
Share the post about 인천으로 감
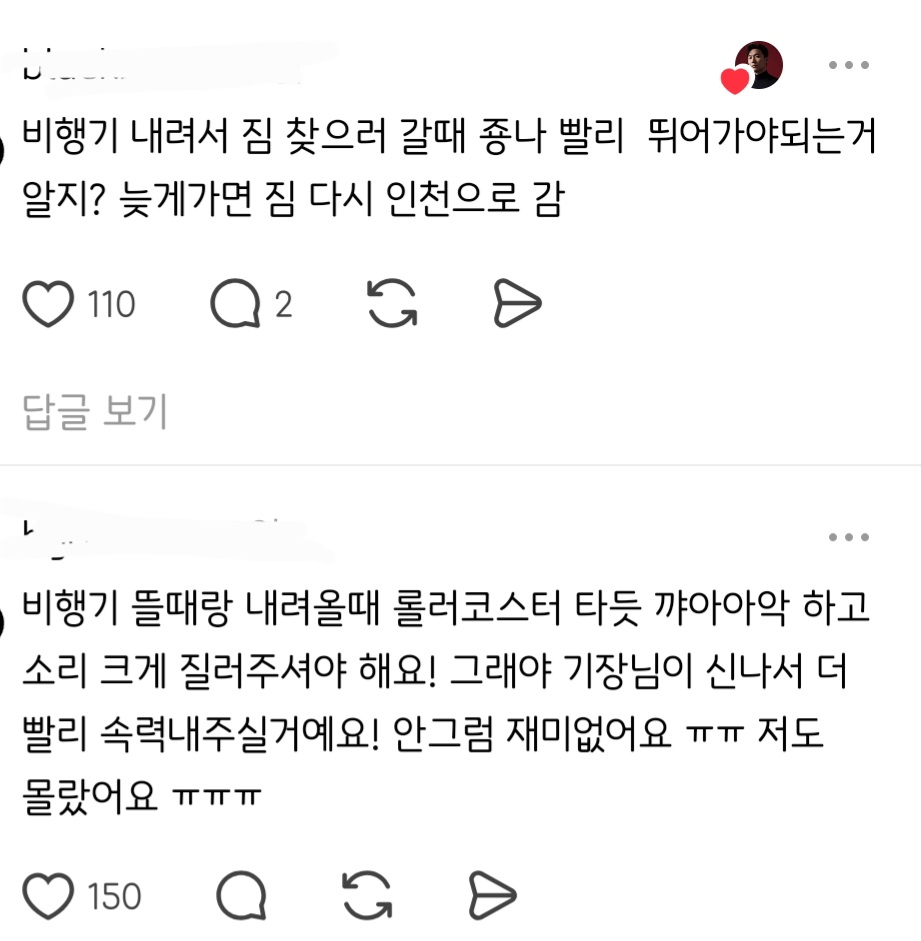pos(518,303)
